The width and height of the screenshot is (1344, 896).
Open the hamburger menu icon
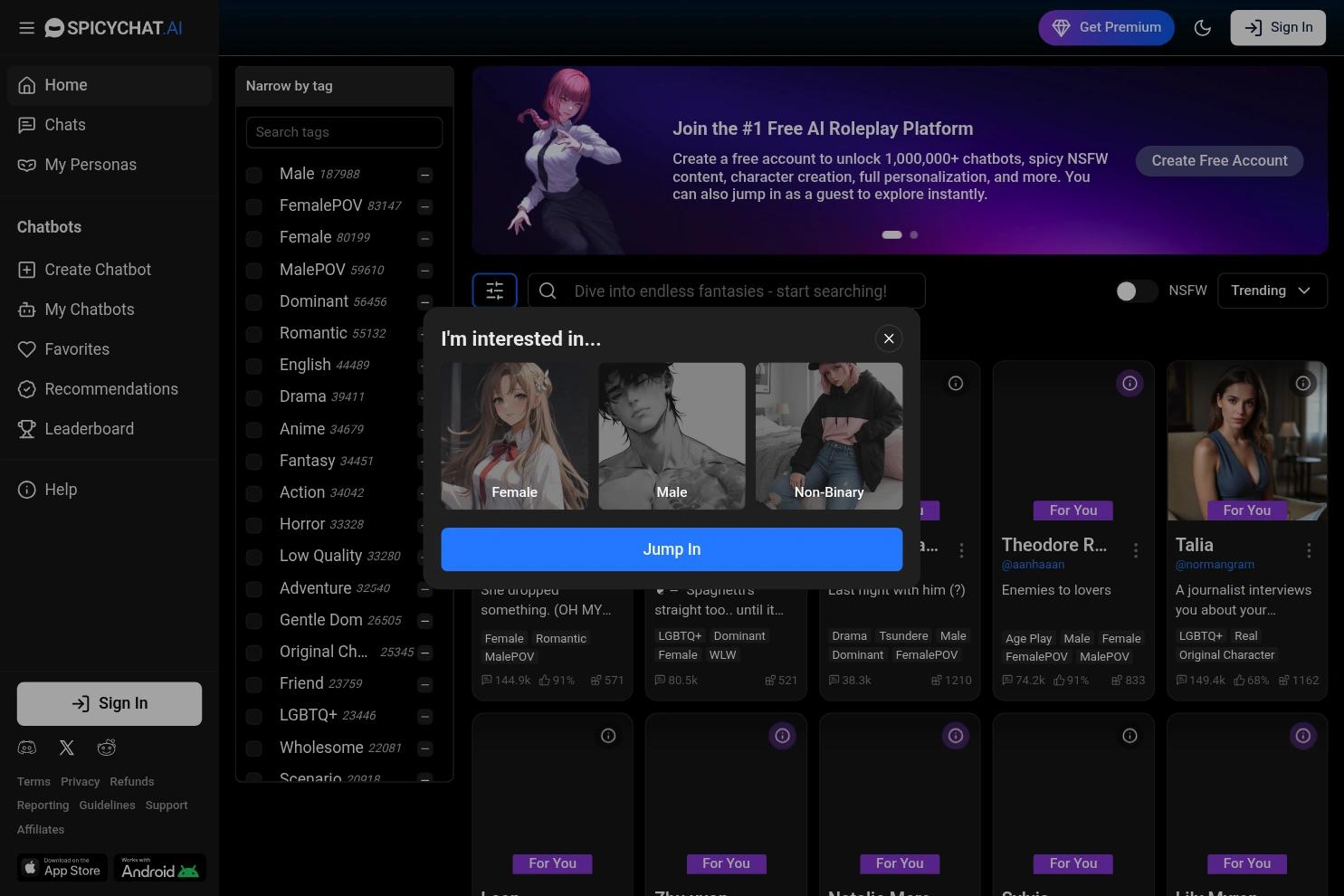[26, 28]
